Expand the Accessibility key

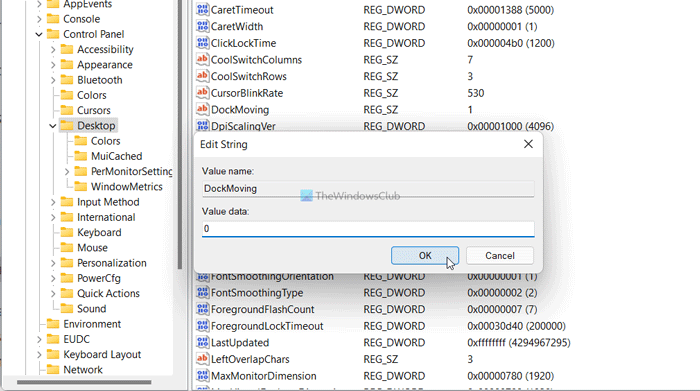(x=53, y=50)
